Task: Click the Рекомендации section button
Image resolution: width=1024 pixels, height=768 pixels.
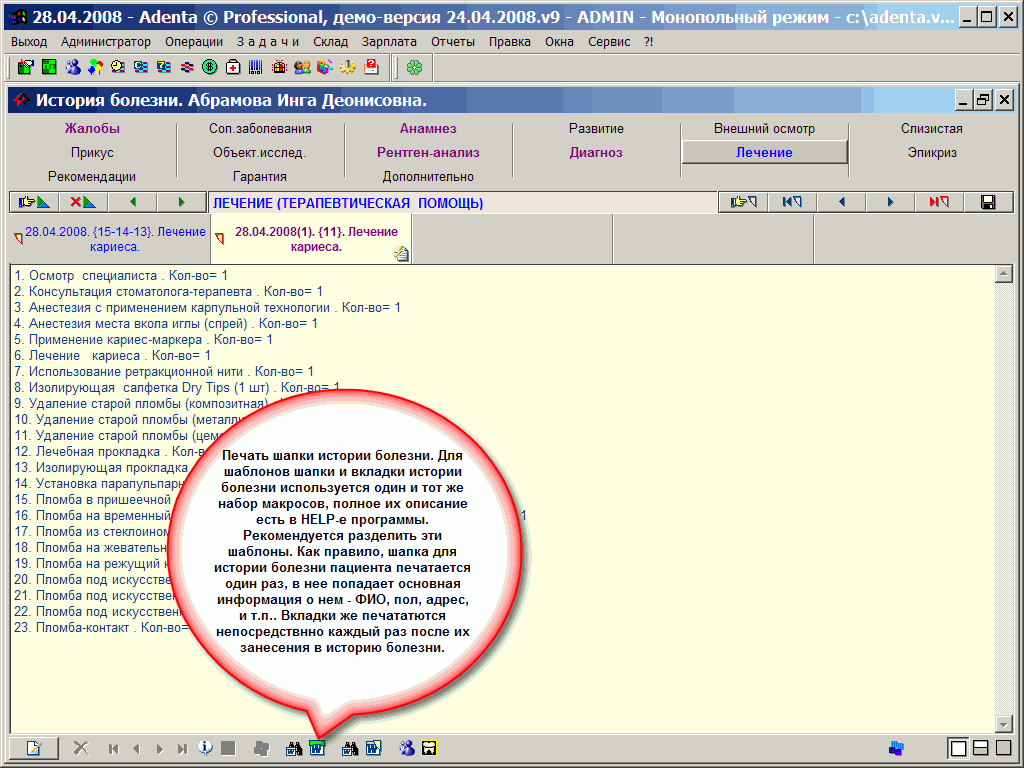Action: click(x=92, y=177)
